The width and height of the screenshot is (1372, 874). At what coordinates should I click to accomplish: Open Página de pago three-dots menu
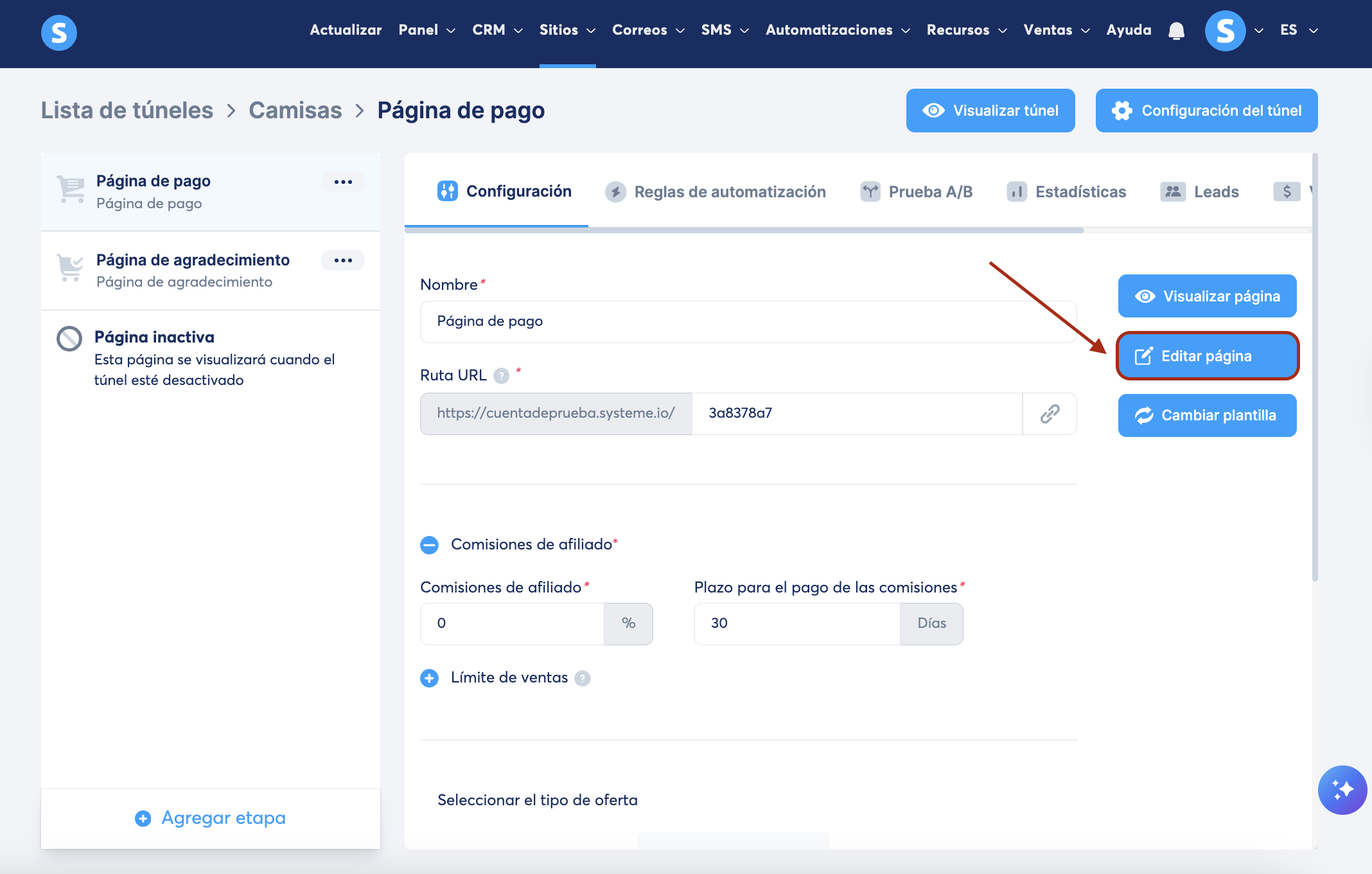point(343,182)
